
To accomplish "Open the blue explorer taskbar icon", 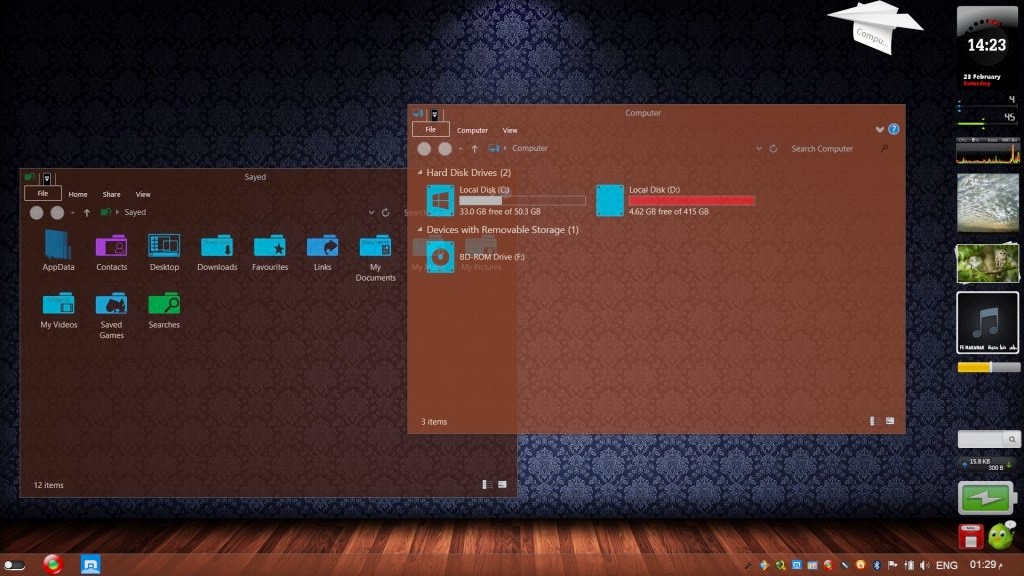I will point(90,565).
